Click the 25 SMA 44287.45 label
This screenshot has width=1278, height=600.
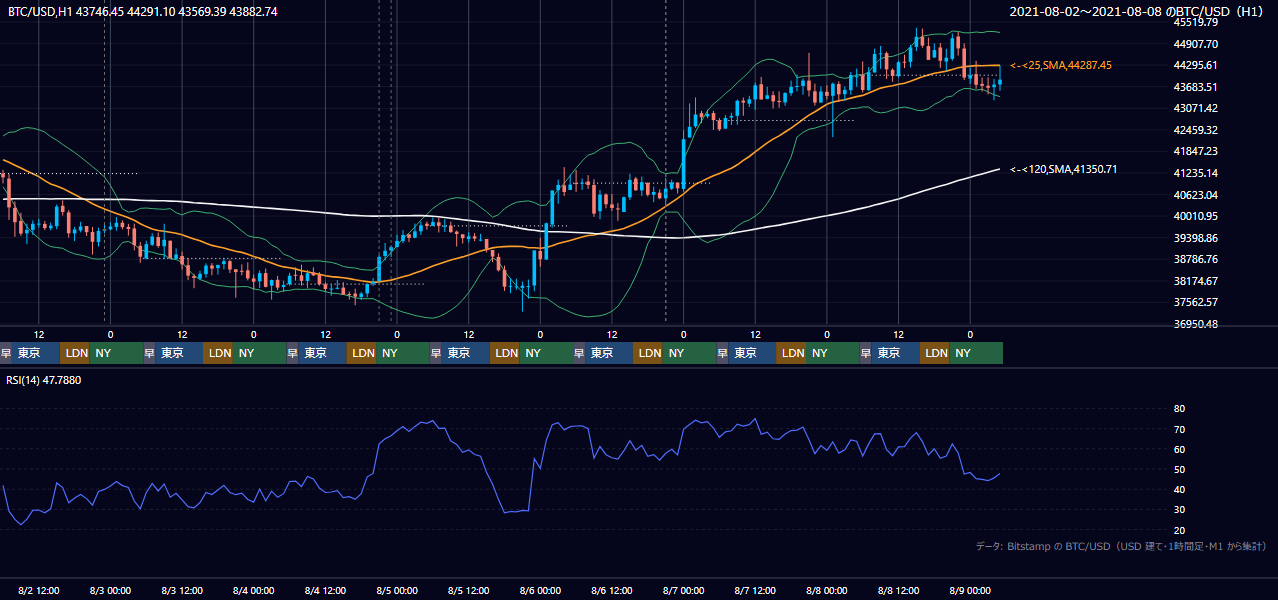(x=1061, y=65)
